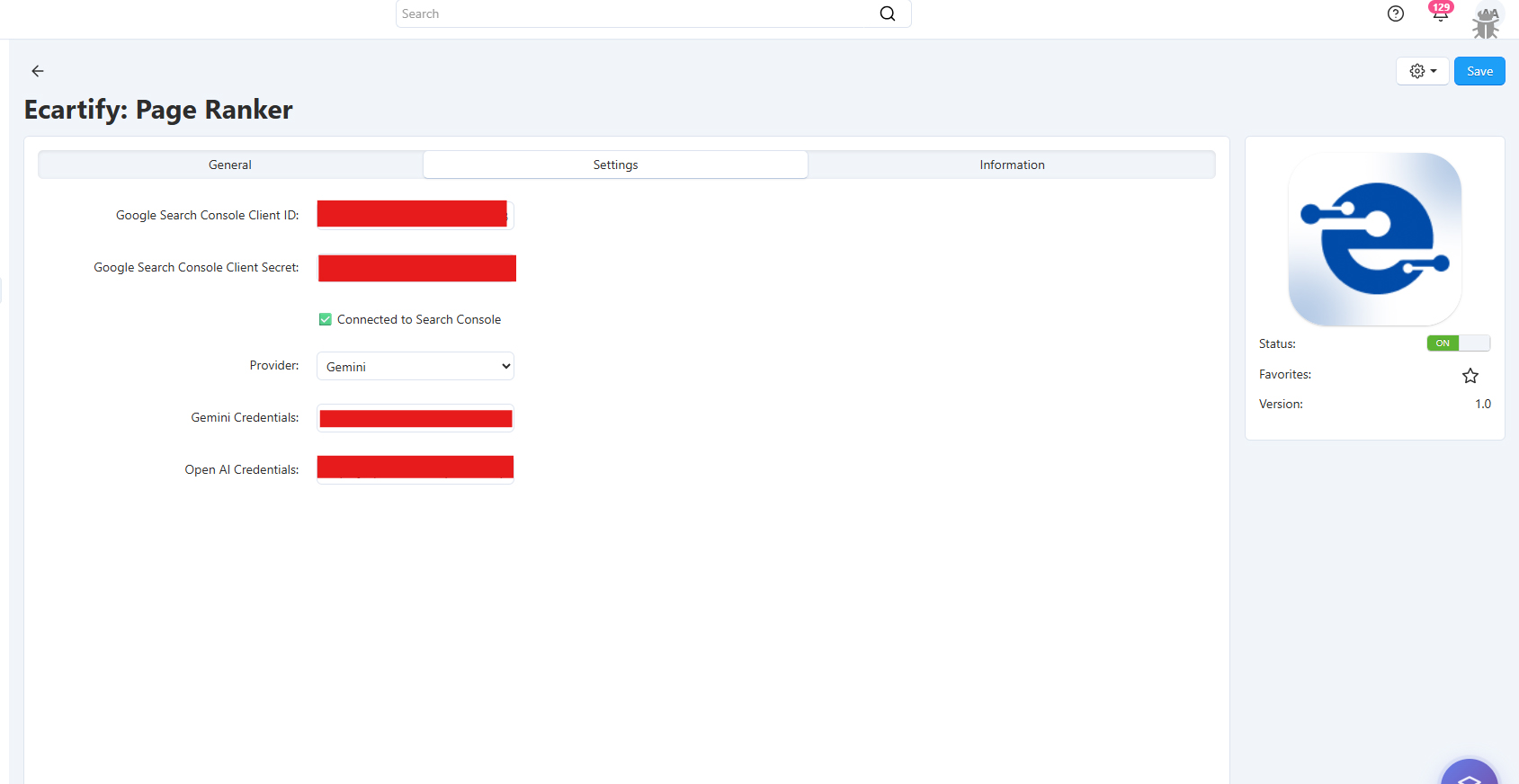The width and height of the screenshot is (1519, 784).
Task: Click the Google Search Console Client ID field
Action: (415, 215)
